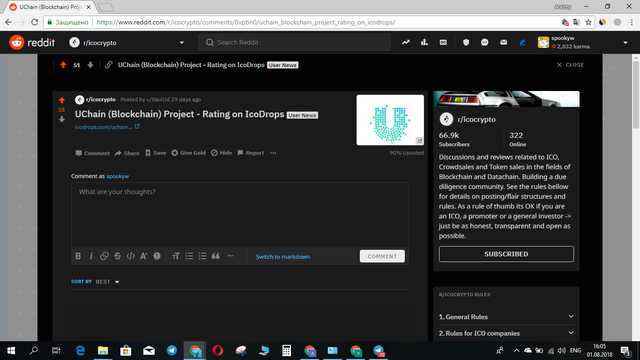Open the messages envelope icon
This screenshot has height=360, width=640.
pos(503,42)
